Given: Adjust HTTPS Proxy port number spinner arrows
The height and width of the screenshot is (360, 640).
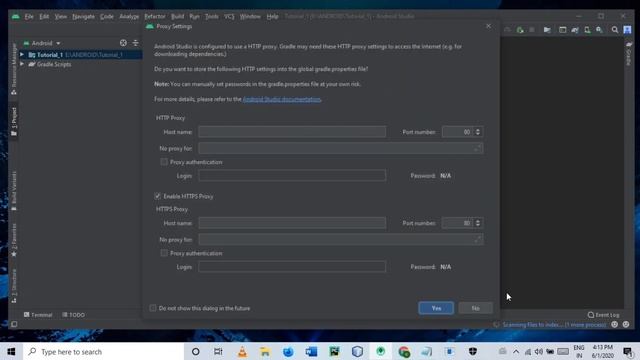Looking at the screenshot, I should tap(478, 223).
